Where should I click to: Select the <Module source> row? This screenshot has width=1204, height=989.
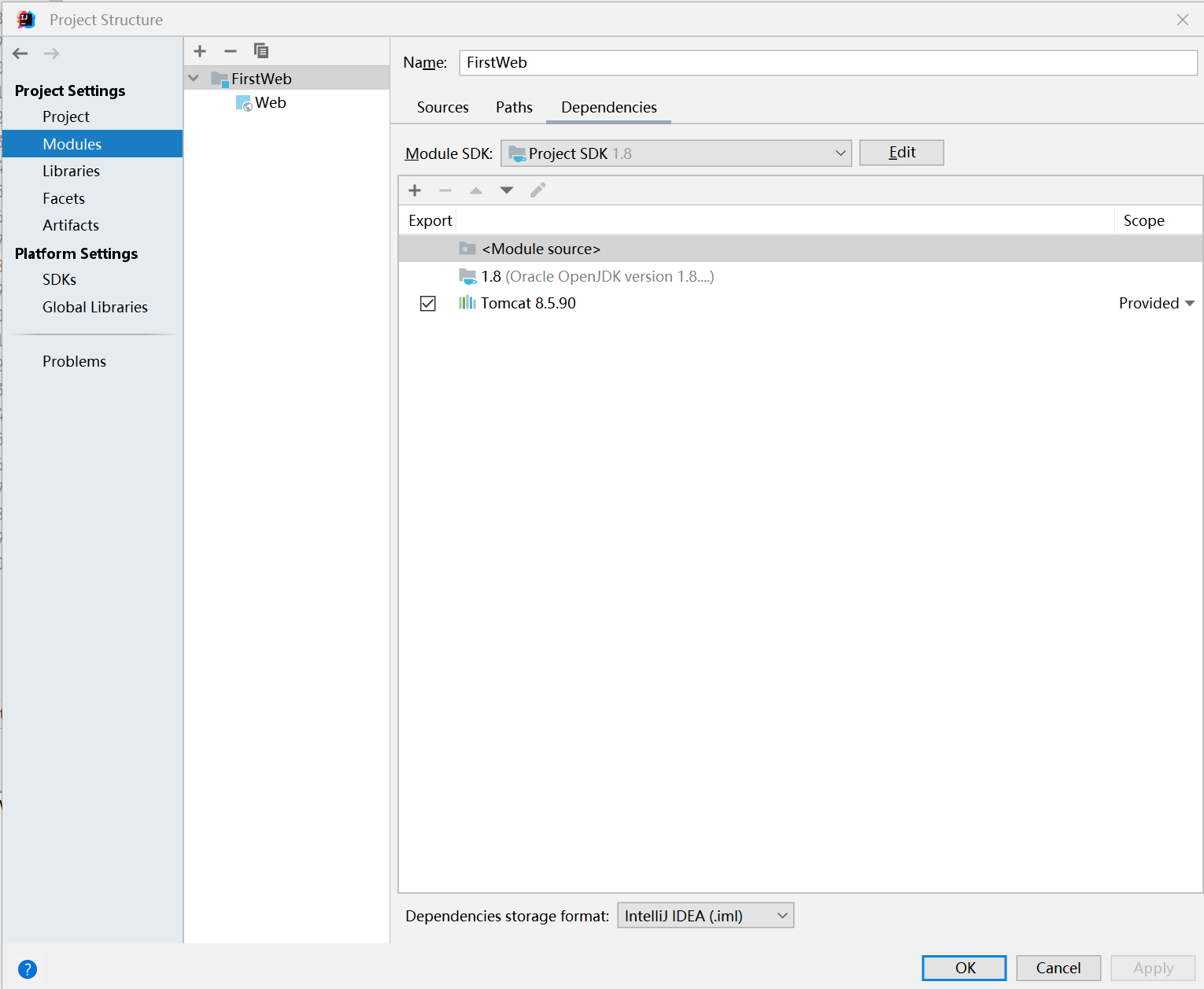point(801,249)
